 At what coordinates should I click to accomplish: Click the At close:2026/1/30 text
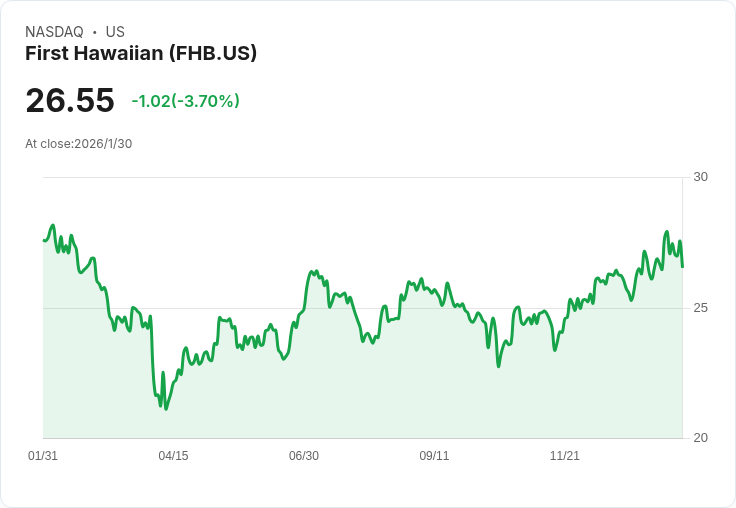tap(79, 143)
